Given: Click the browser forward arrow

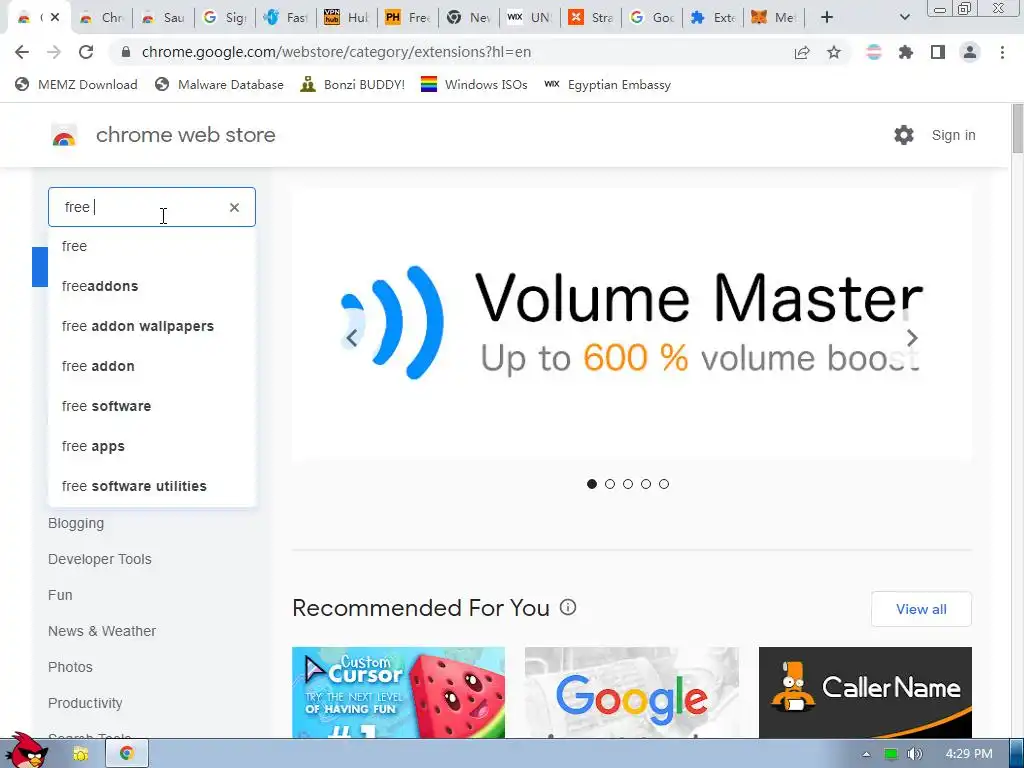Looking at the screenshot, I should pos(54,52).
